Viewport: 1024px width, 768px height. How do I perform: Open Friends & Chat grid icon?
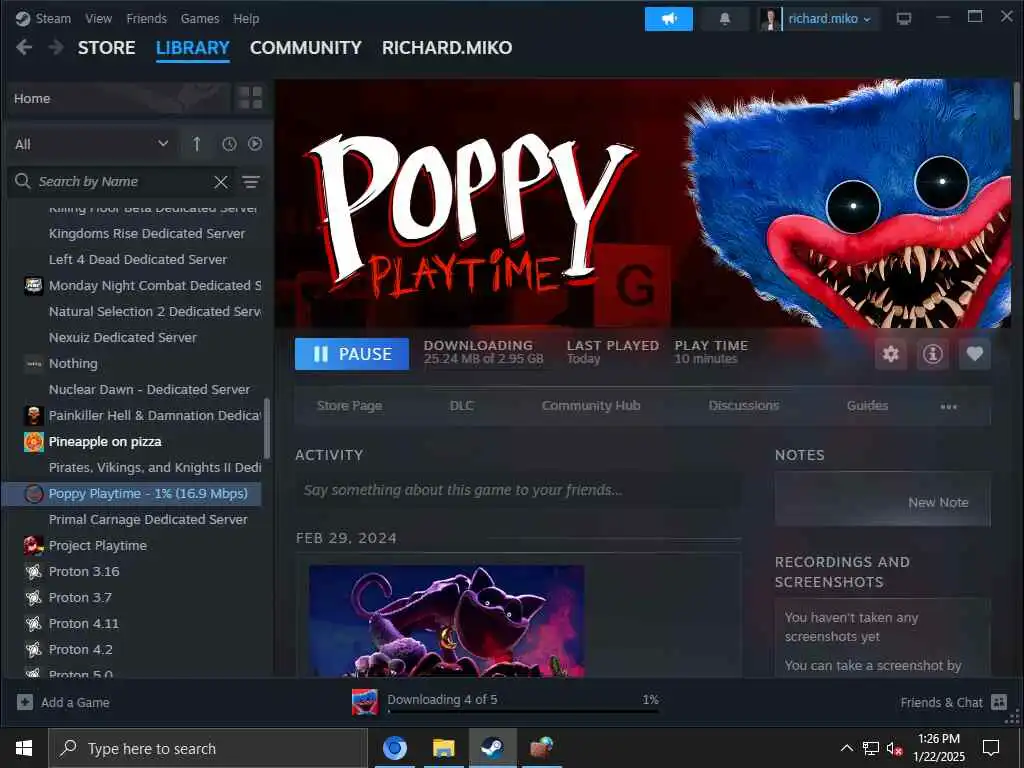click(999, 702)
